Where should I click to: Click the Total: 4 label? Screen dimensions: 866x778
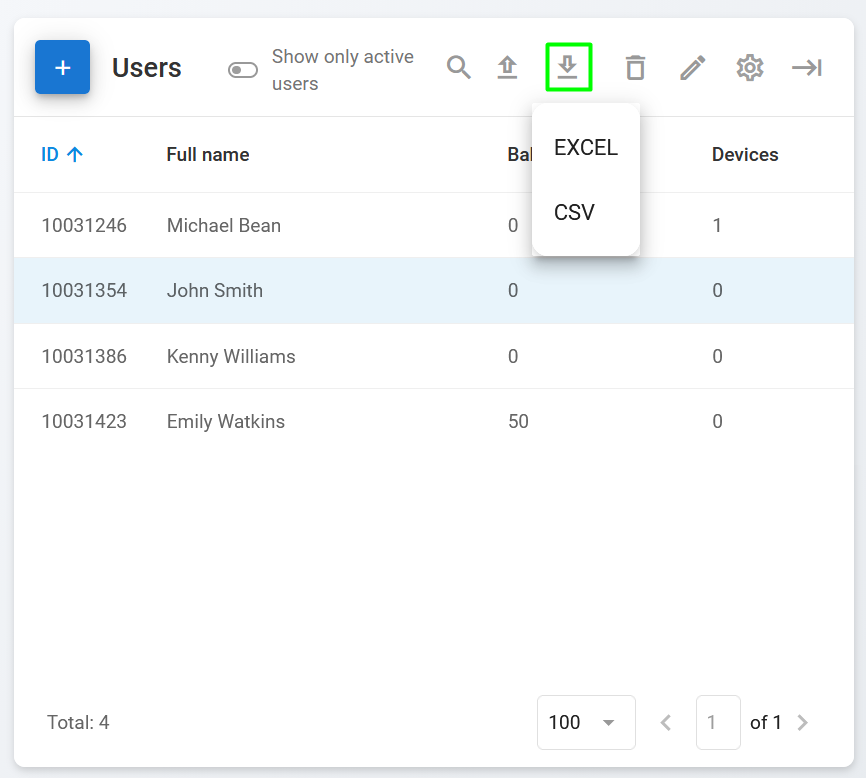pyautogui.click(x=78, y=722)
